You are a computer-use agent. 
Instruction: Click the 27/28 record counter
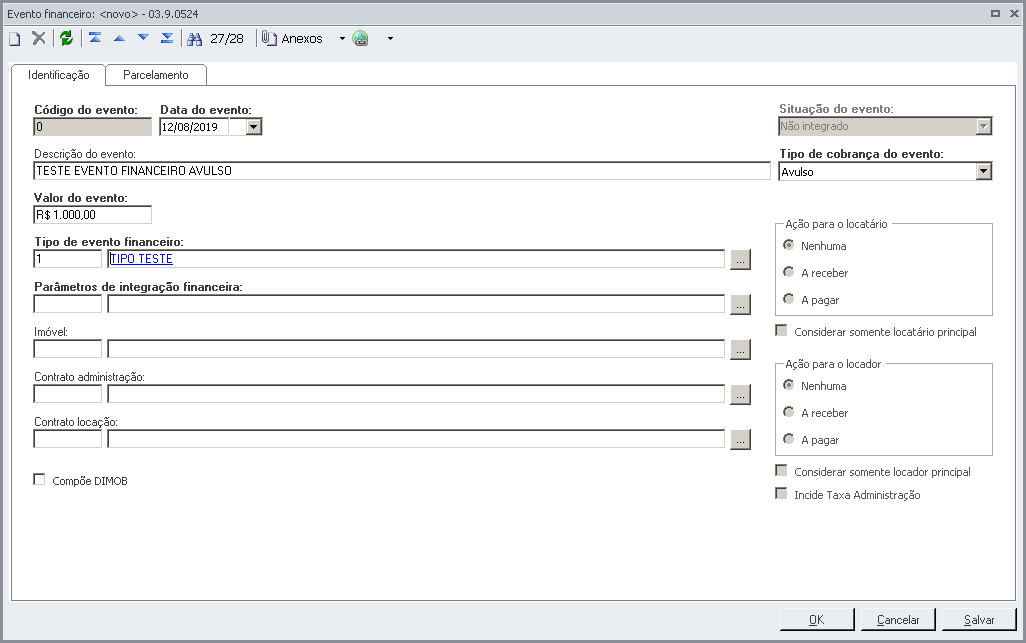click(226, 39)
